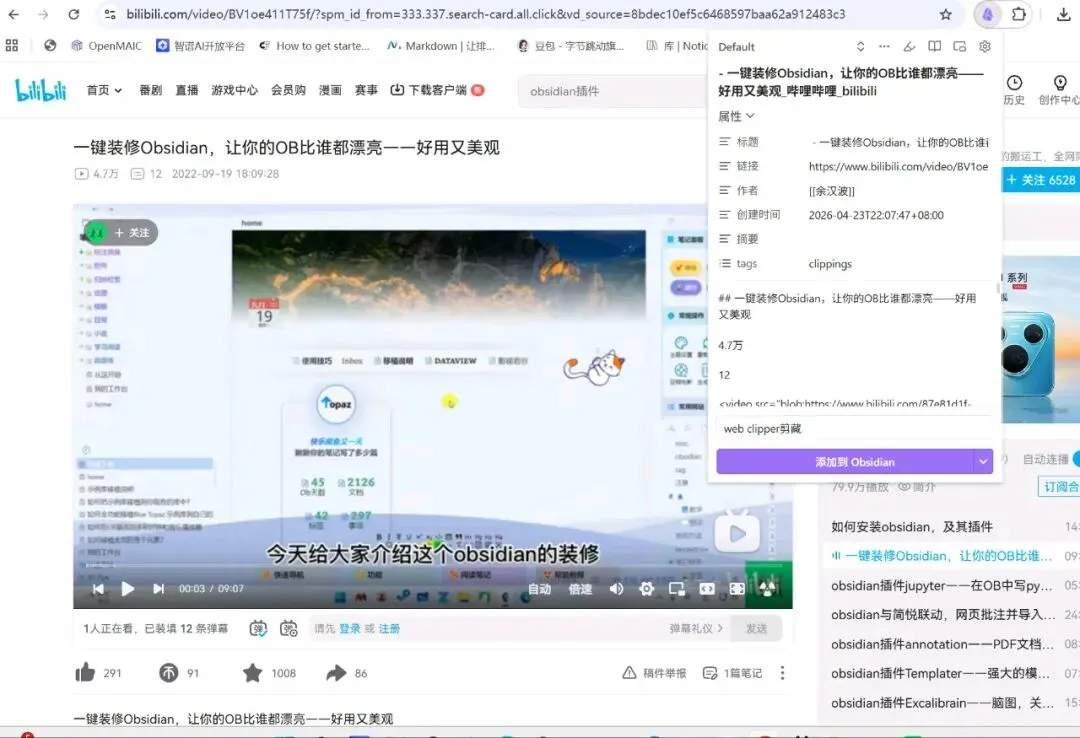This screenshot has height=738, width=1080.
Task: Enable picture-in-picture mode icon
Action: (677, 589)
